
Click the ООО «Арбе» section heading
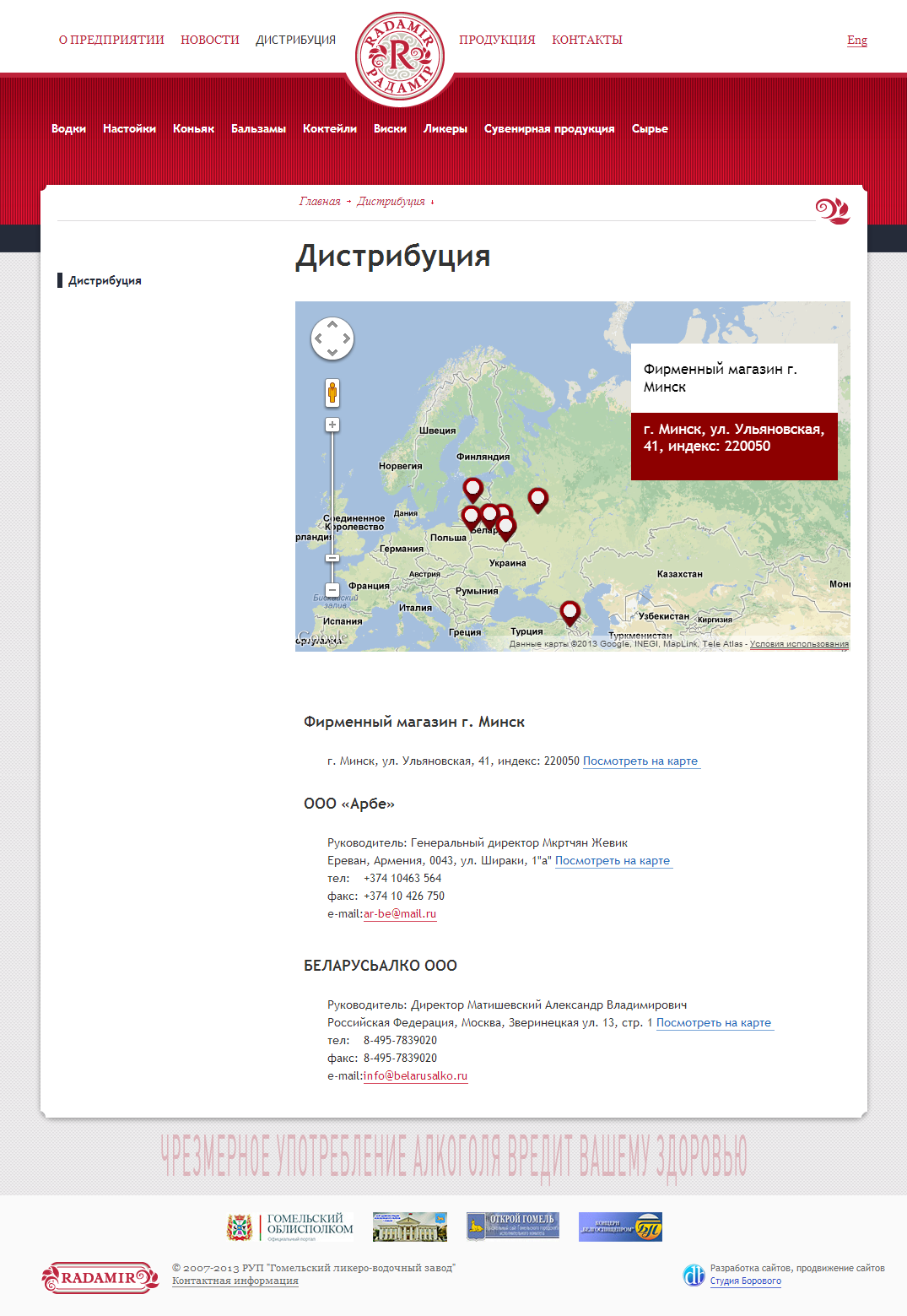coord(349,804)
